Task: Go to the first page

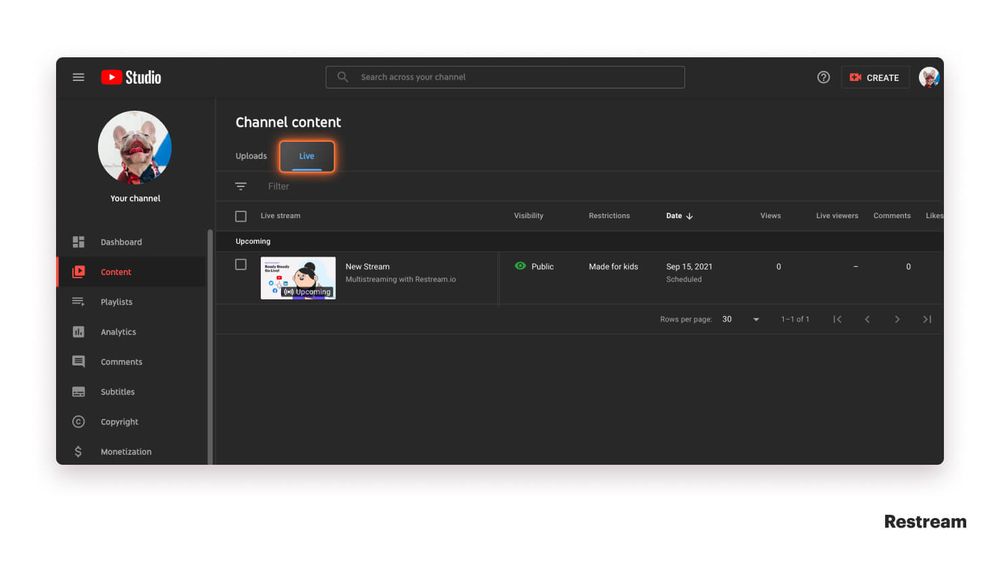Action: tap(837, 319)
